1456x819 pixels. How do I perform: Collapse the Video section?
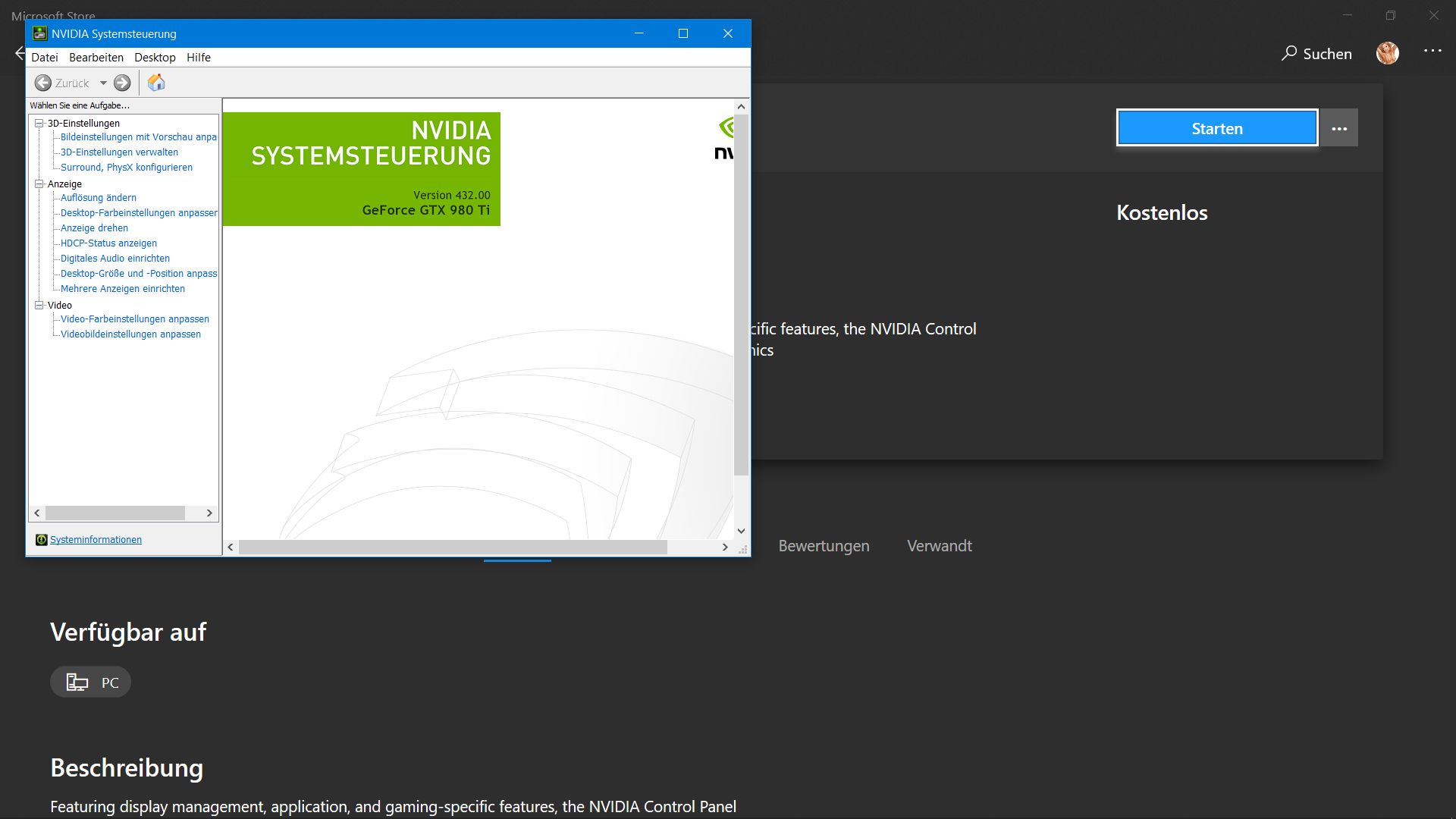click(x=39, y=305)
